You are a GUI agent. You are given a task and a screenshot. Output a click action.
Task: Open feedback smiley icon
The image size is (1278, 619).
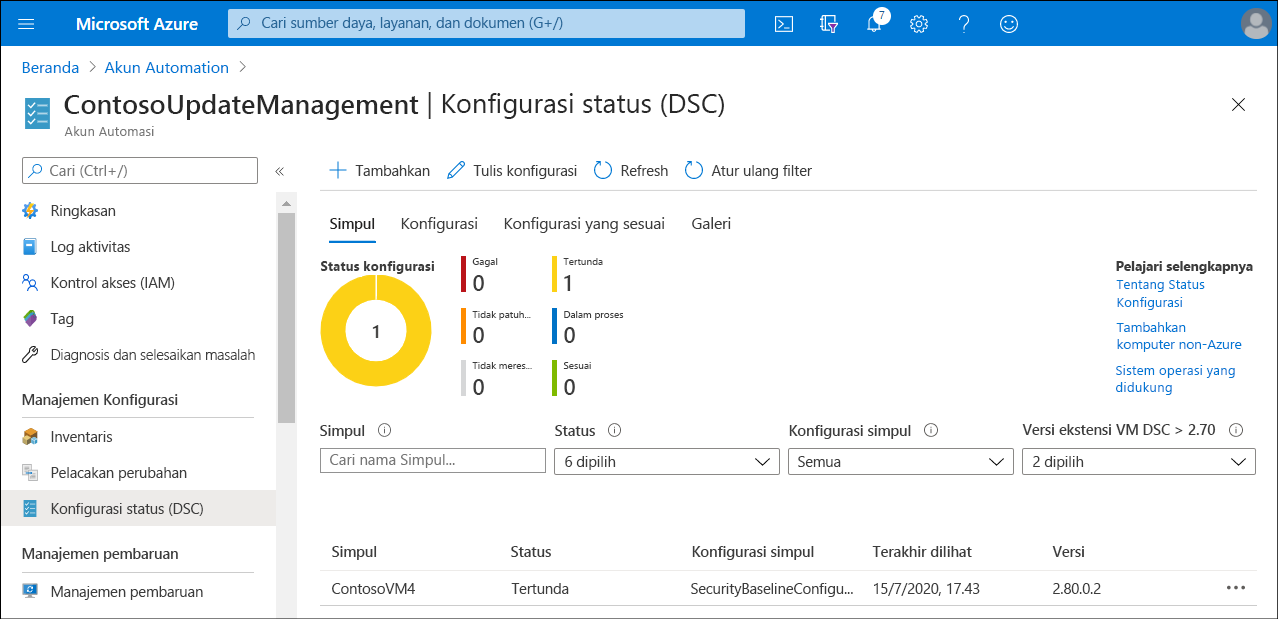pos(1009,24)
